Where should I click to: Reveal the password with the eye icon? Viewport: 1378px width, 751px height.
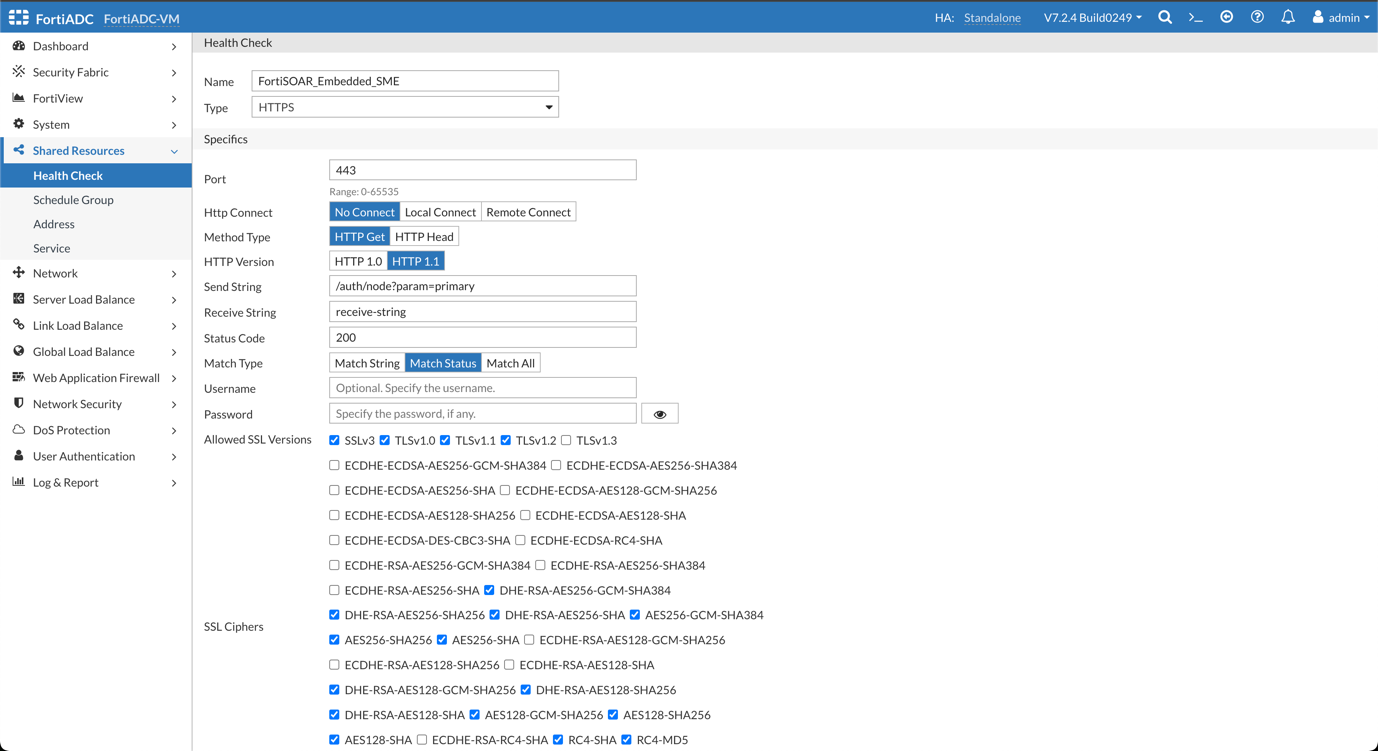point(659,412)
